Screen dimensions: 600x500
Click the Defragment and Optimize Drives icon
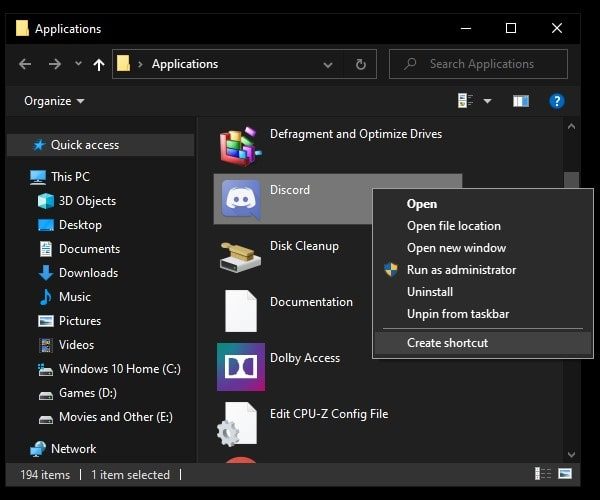tap(241, 147)
